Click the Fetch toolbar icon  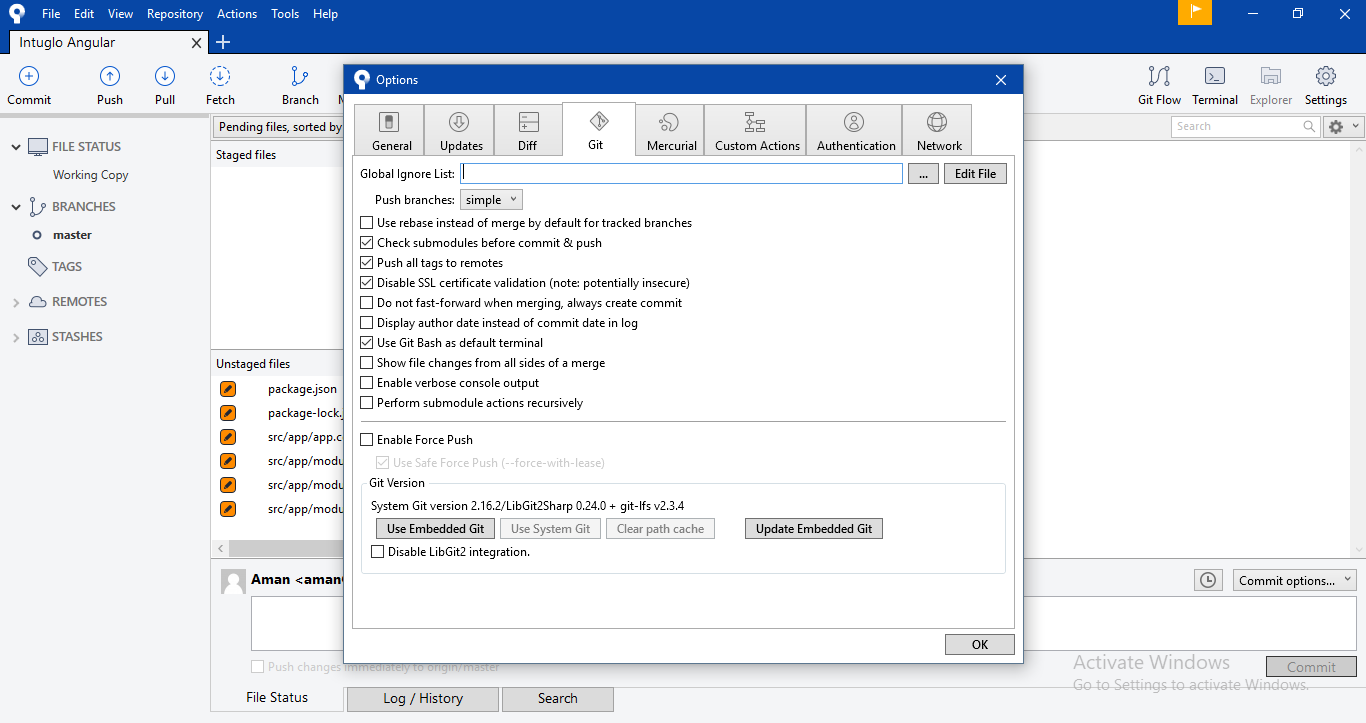[x=219, y=85]
